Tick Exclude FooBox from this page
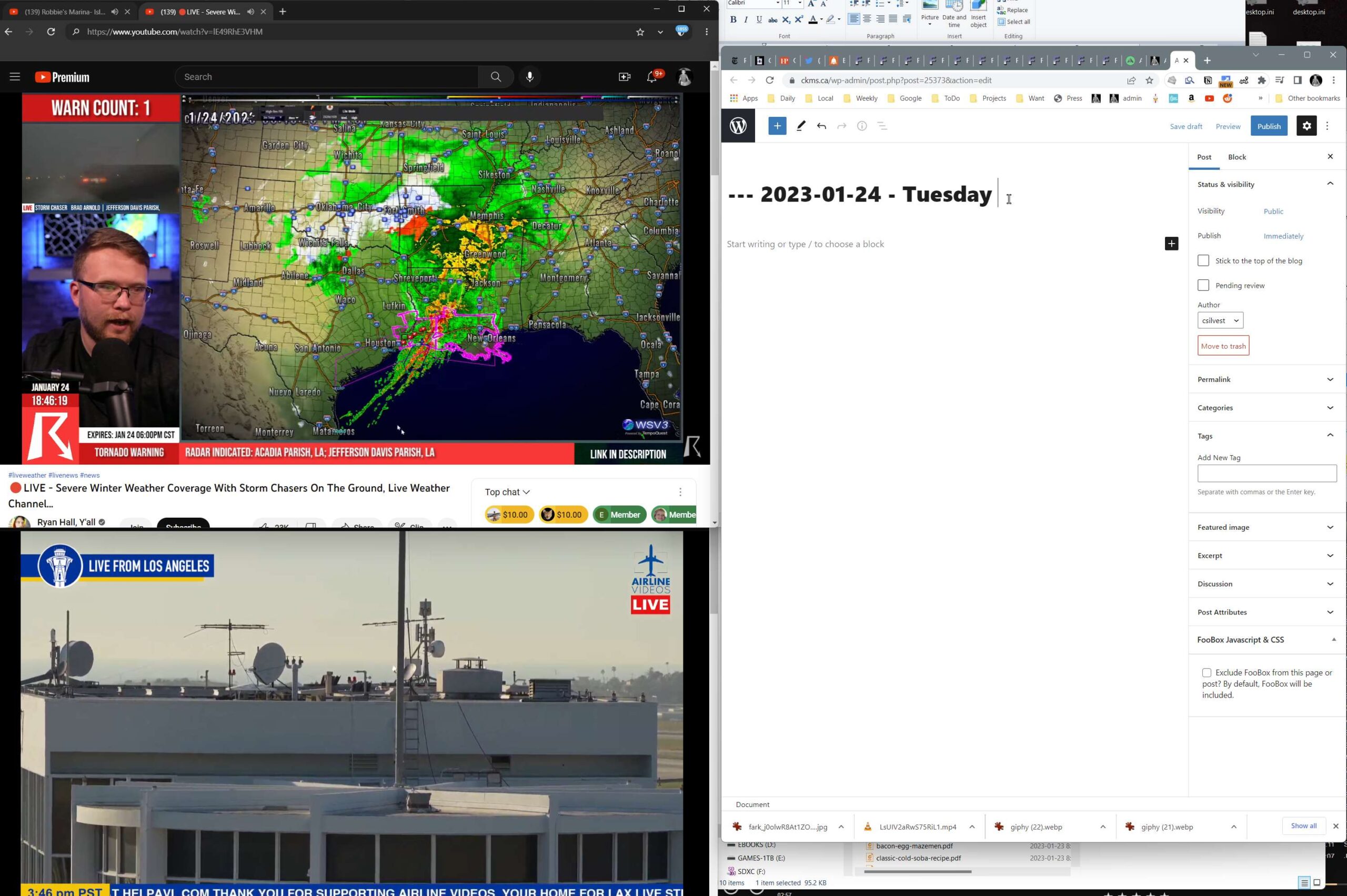This screenshot has height=896, width=1347. [x=1207, y=672]
